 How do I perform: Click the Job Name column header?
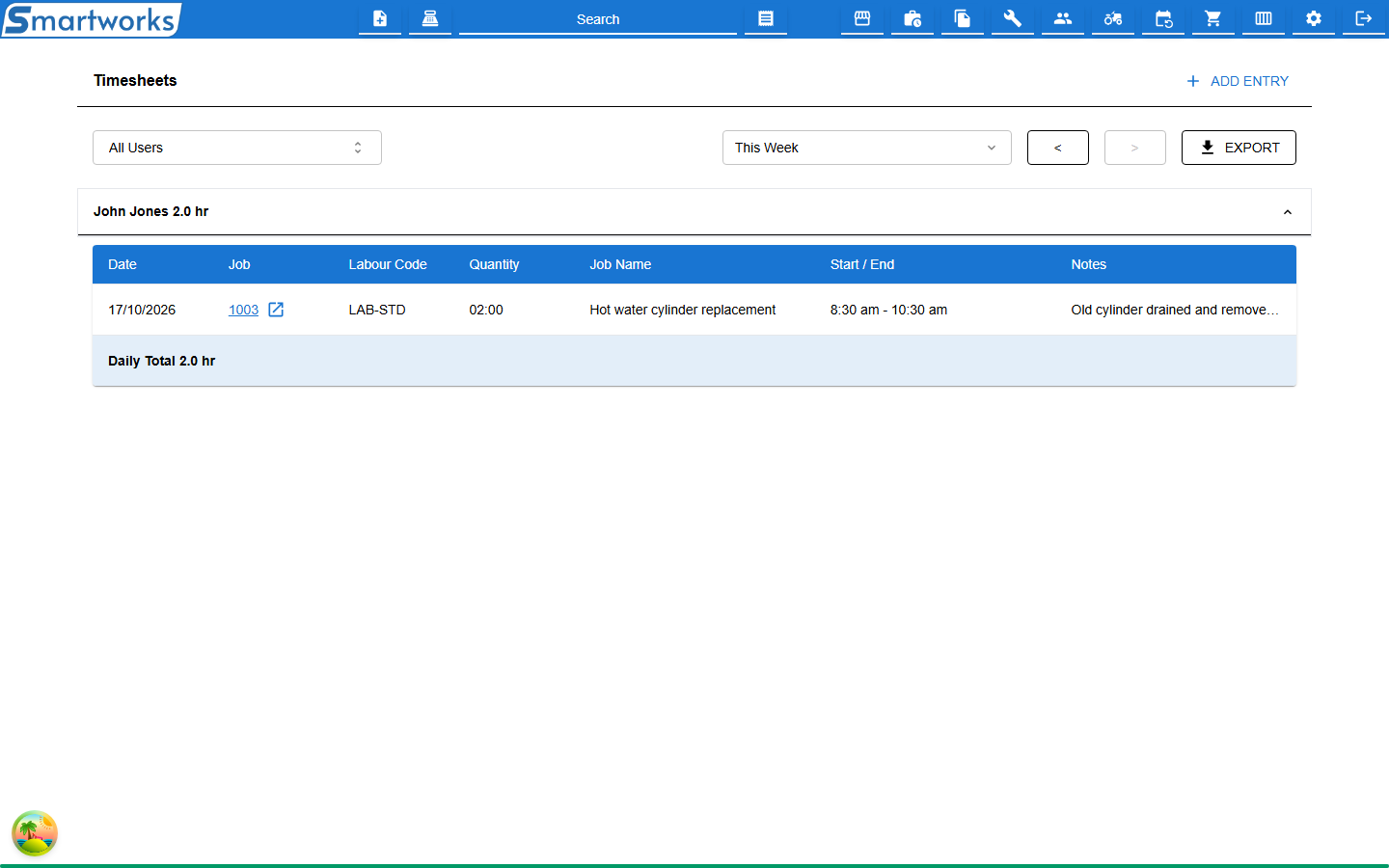[x=620, y=264]
